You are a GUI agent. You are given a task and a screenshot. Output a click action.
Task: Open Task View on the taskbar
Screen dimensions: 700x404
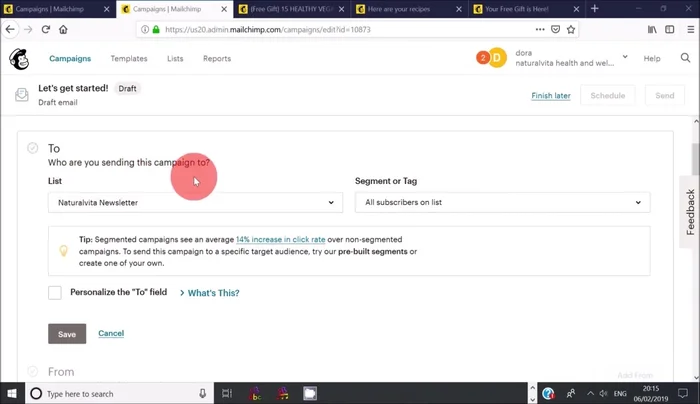tap(227, 393)
